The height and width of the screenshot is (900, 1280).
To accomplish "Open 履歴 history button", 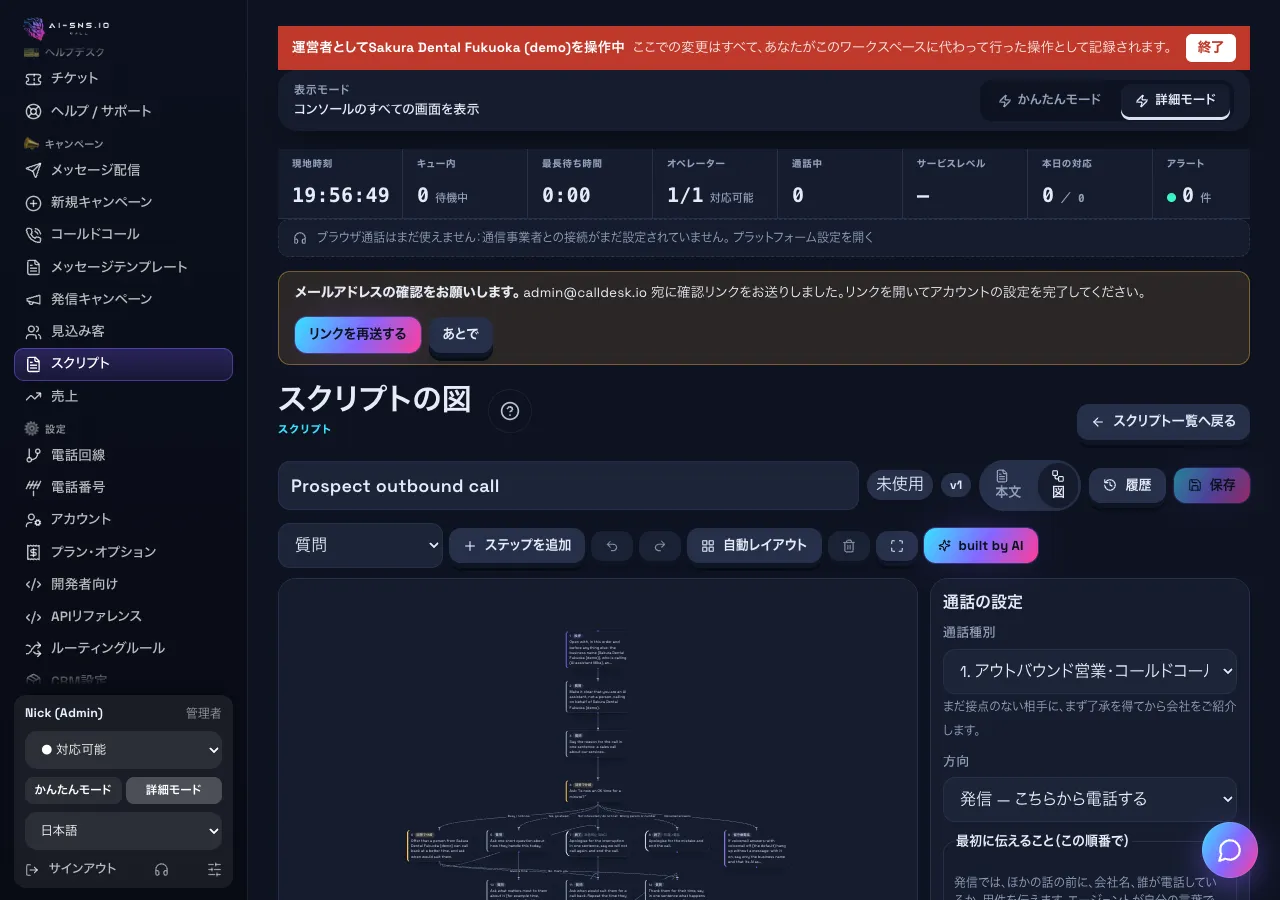I will [x=1127, y=485].
